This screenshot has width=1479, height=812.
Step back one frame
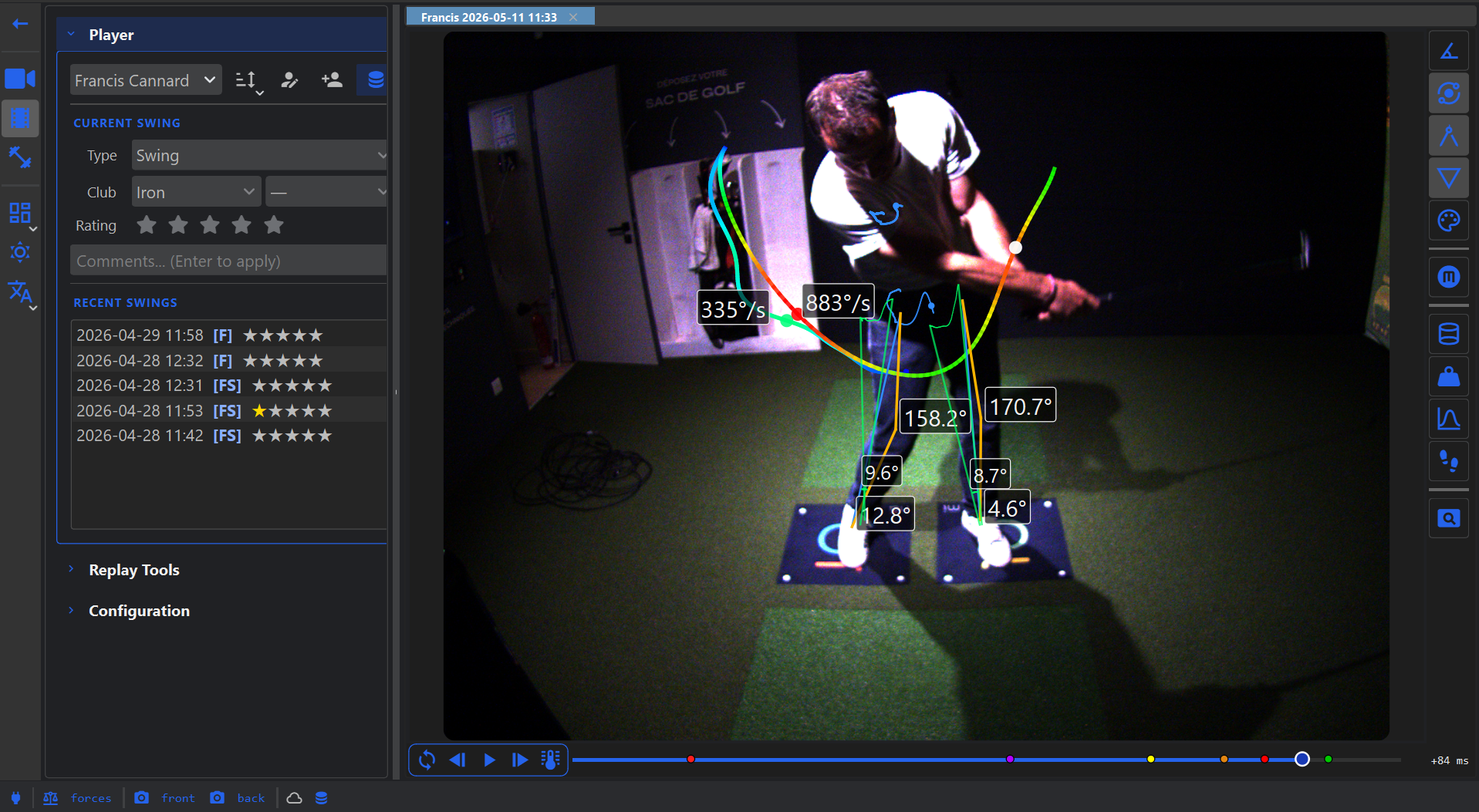458,760
